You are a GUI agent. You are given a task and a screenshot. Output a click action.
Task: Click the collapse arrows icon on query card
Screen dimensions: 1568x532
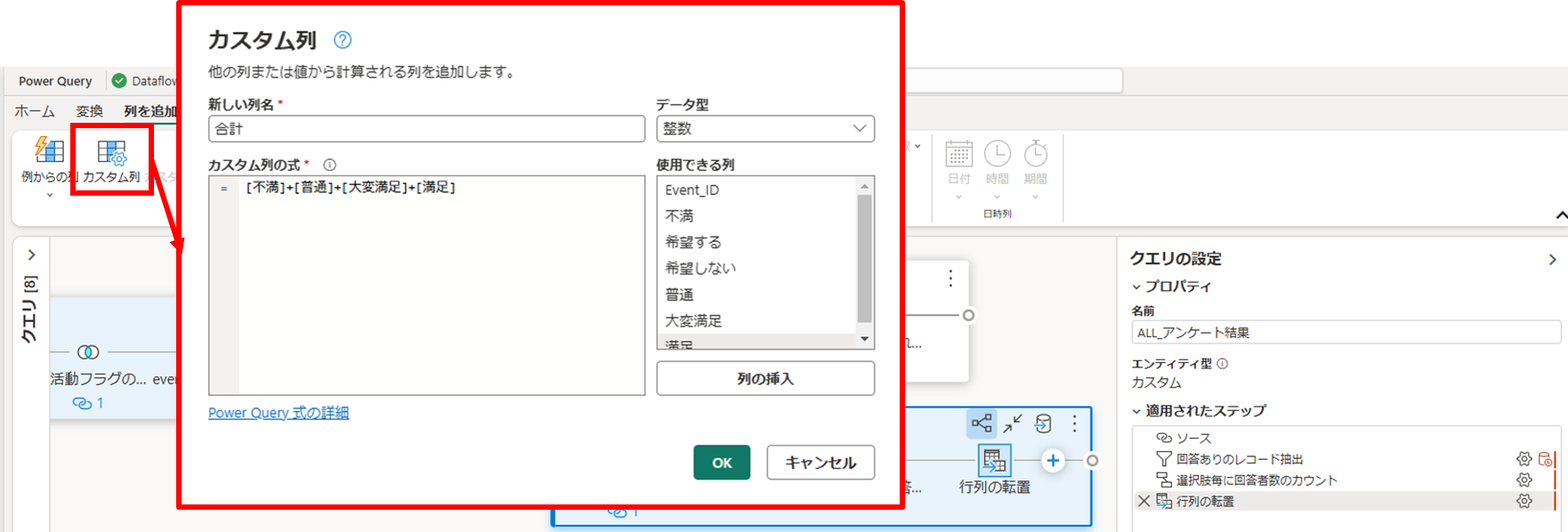click(1013, 423)
